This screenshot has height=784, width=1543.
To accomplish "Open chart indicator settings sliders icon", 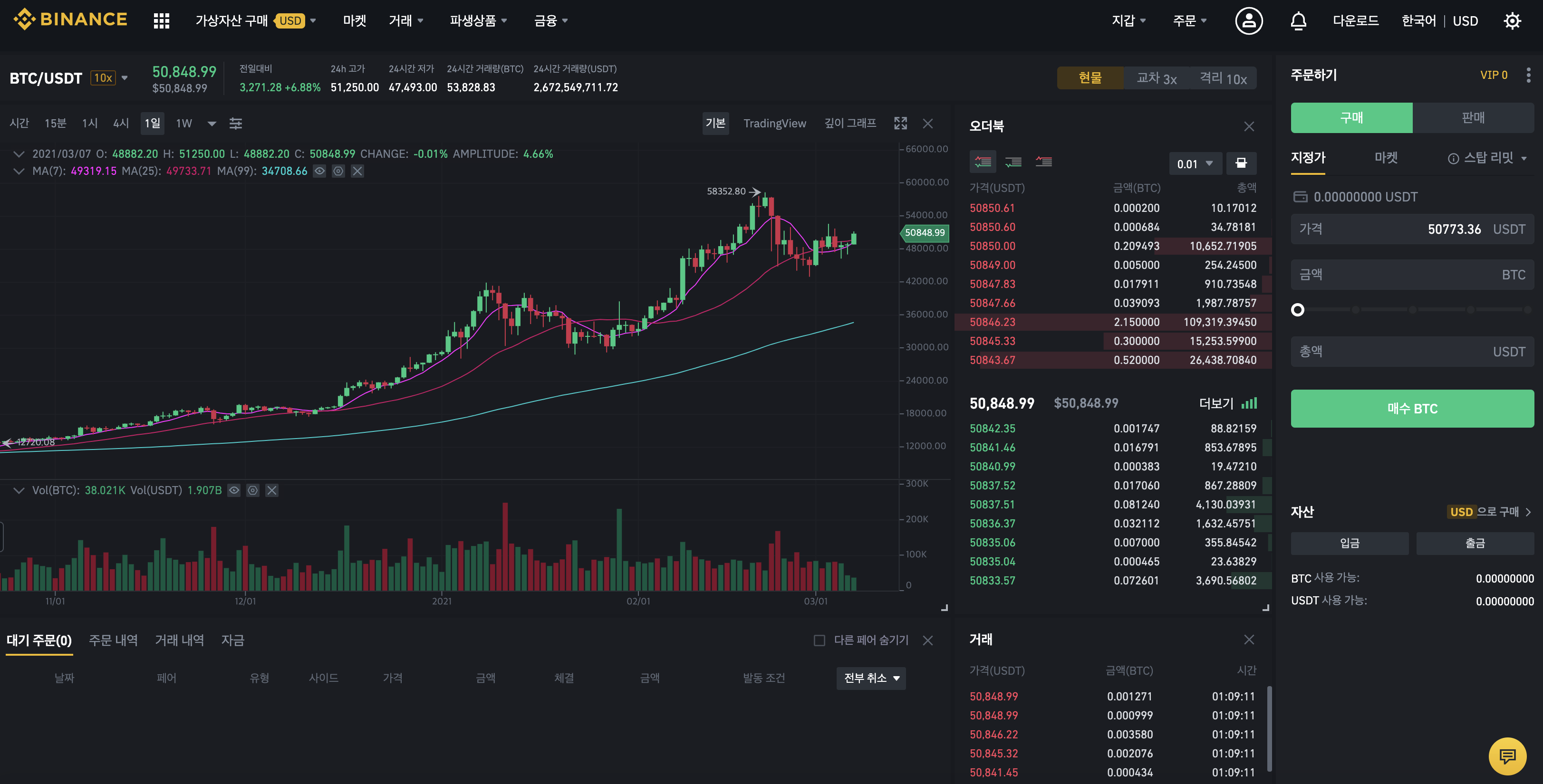I will point(235,124).
